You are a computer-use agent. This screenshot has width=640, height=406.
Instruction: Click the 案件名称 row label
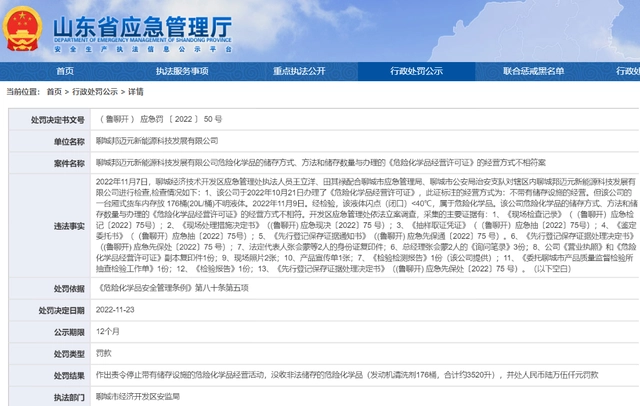click(x=69, y=163)
